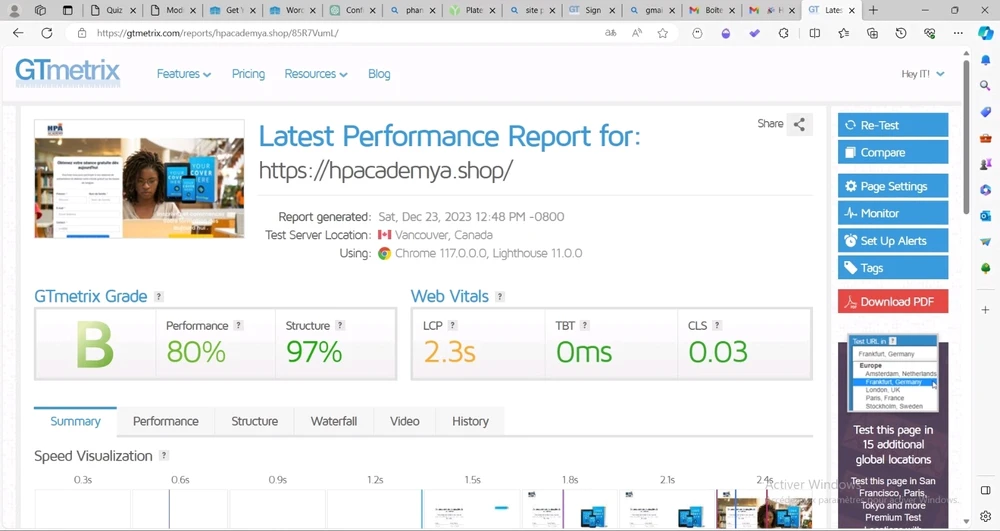Switch to the Waterfall tab
The width and height of the screenshot is (1000, 531).
[x=333, y=421]
